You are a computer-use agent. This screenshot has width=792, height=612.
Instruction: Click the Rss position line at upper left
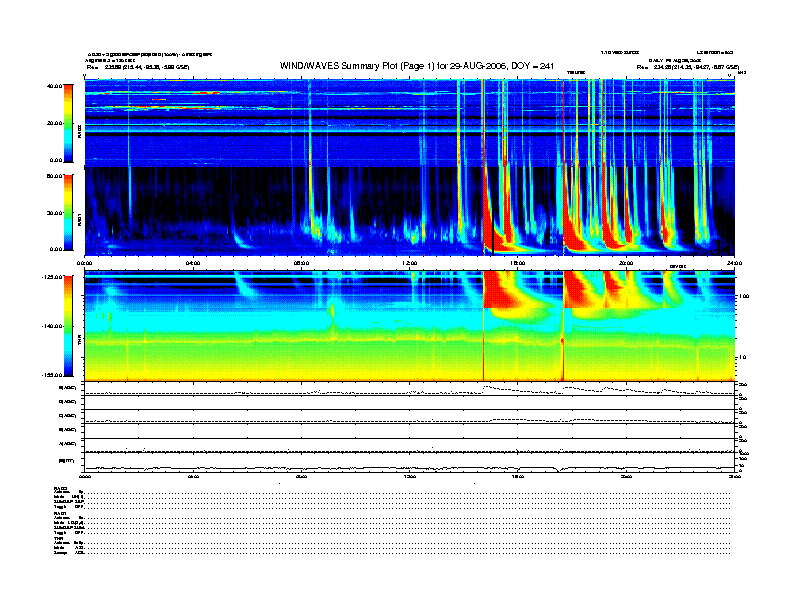(138, 67)
